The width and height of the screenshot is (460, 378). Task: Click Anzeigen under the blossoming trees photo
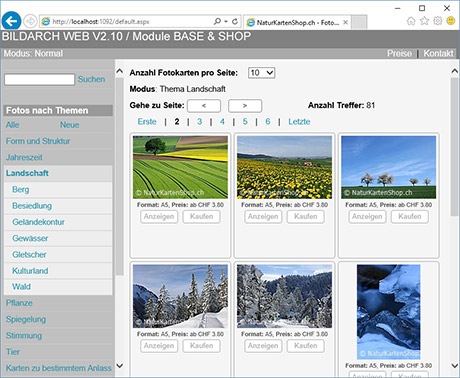[x=367, y=217]
